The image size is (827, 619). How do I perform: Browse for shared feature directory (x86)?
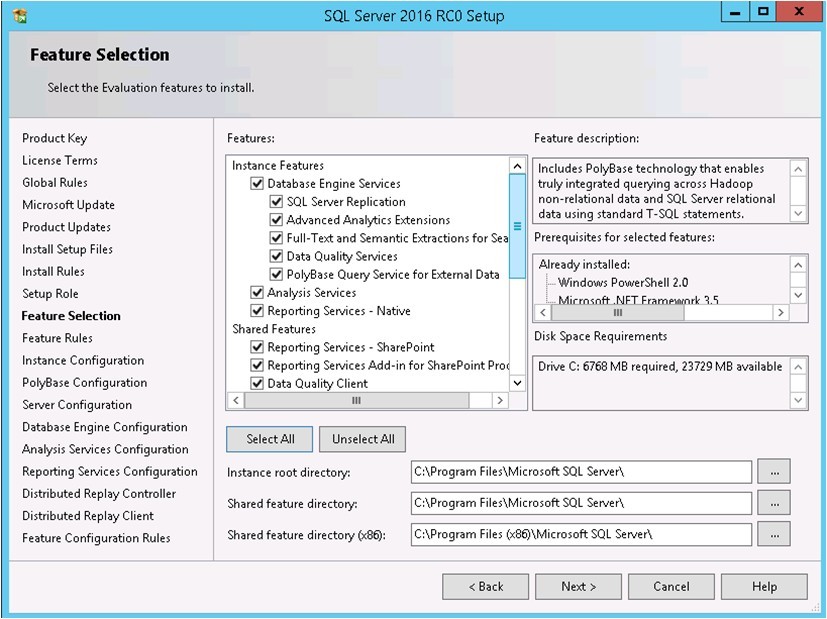774,534
